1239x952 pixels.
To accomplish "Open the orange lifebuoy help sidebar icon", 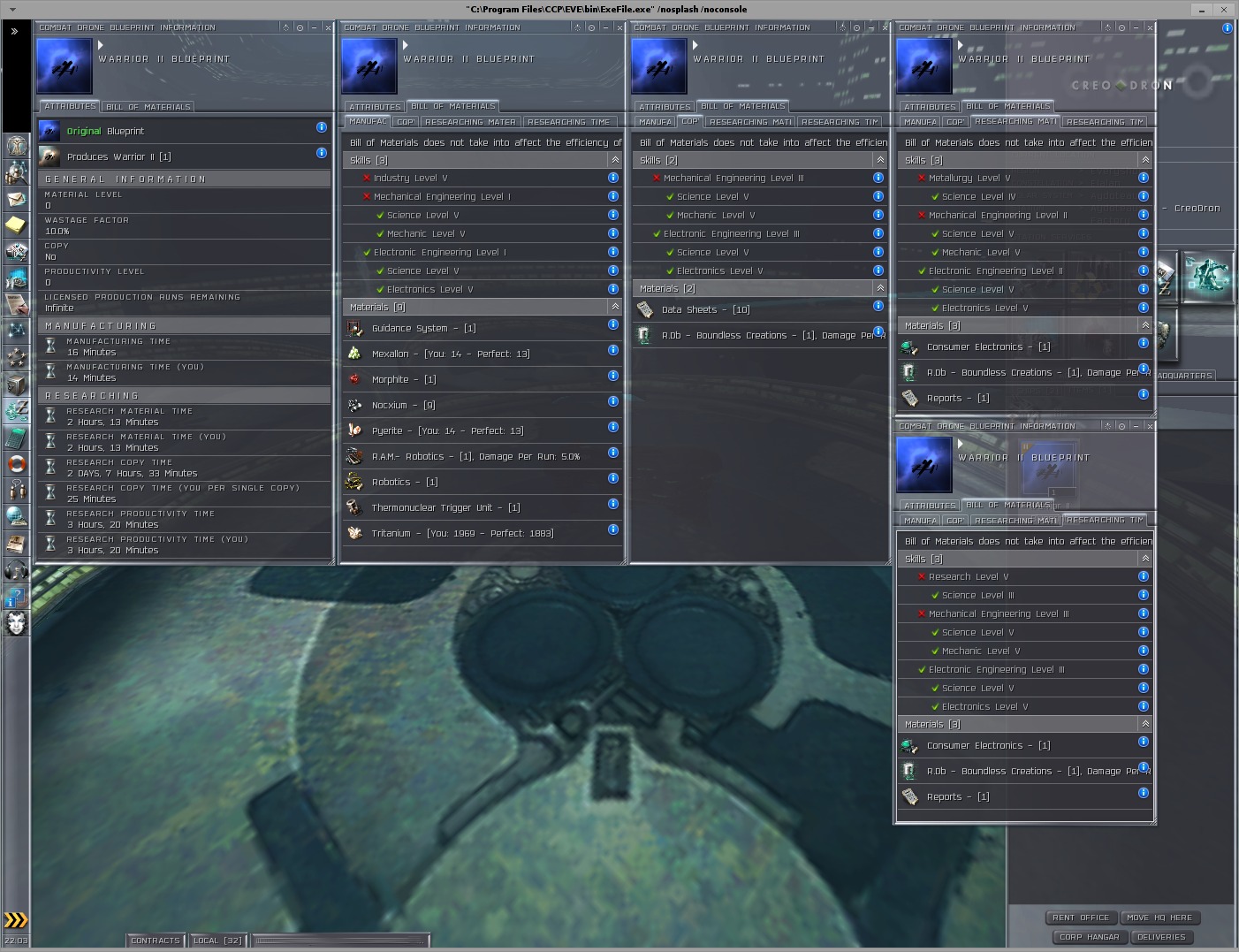I will click(x=17, y=463).
